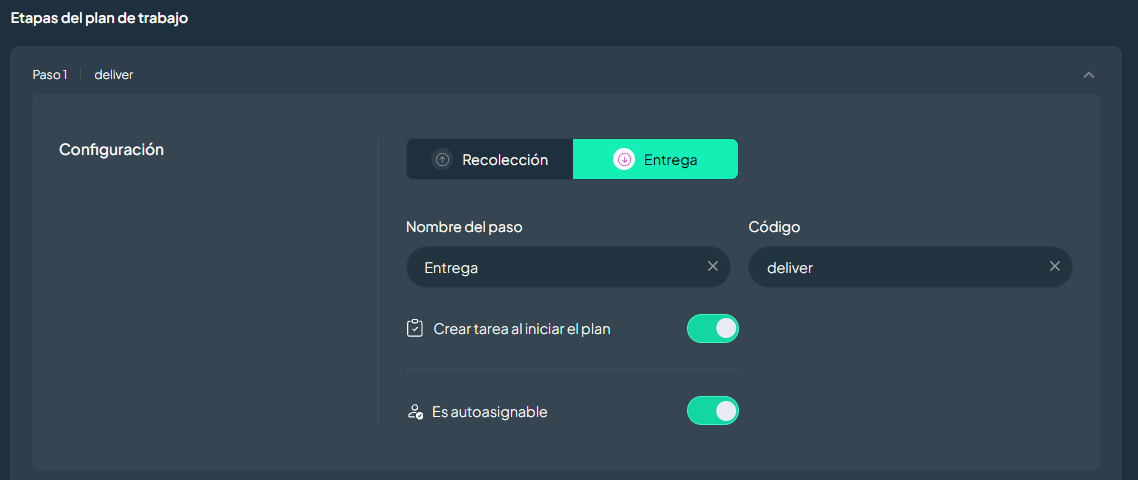Clear the Código field with X
The width and height of the screenshot is (1138, 480).
click(1055, 267)
